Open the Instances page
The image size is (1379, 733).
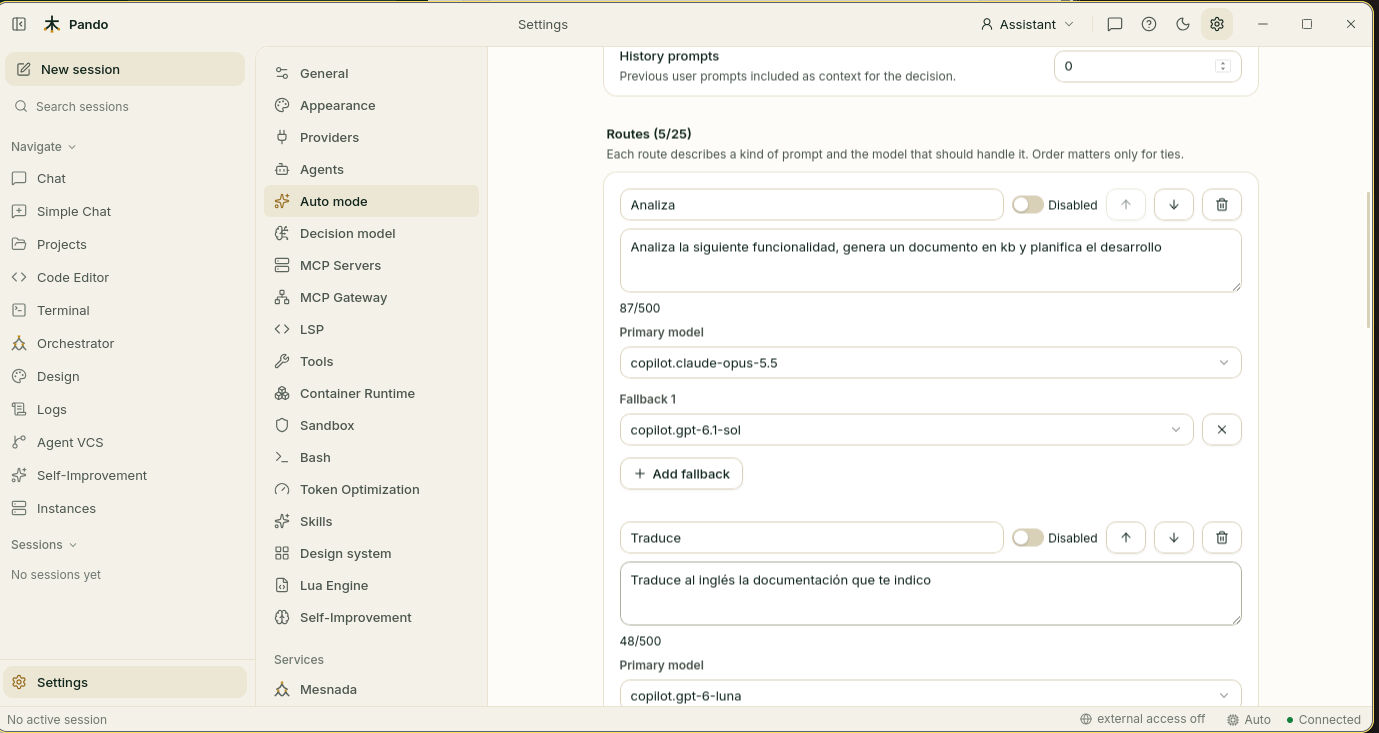125,508
